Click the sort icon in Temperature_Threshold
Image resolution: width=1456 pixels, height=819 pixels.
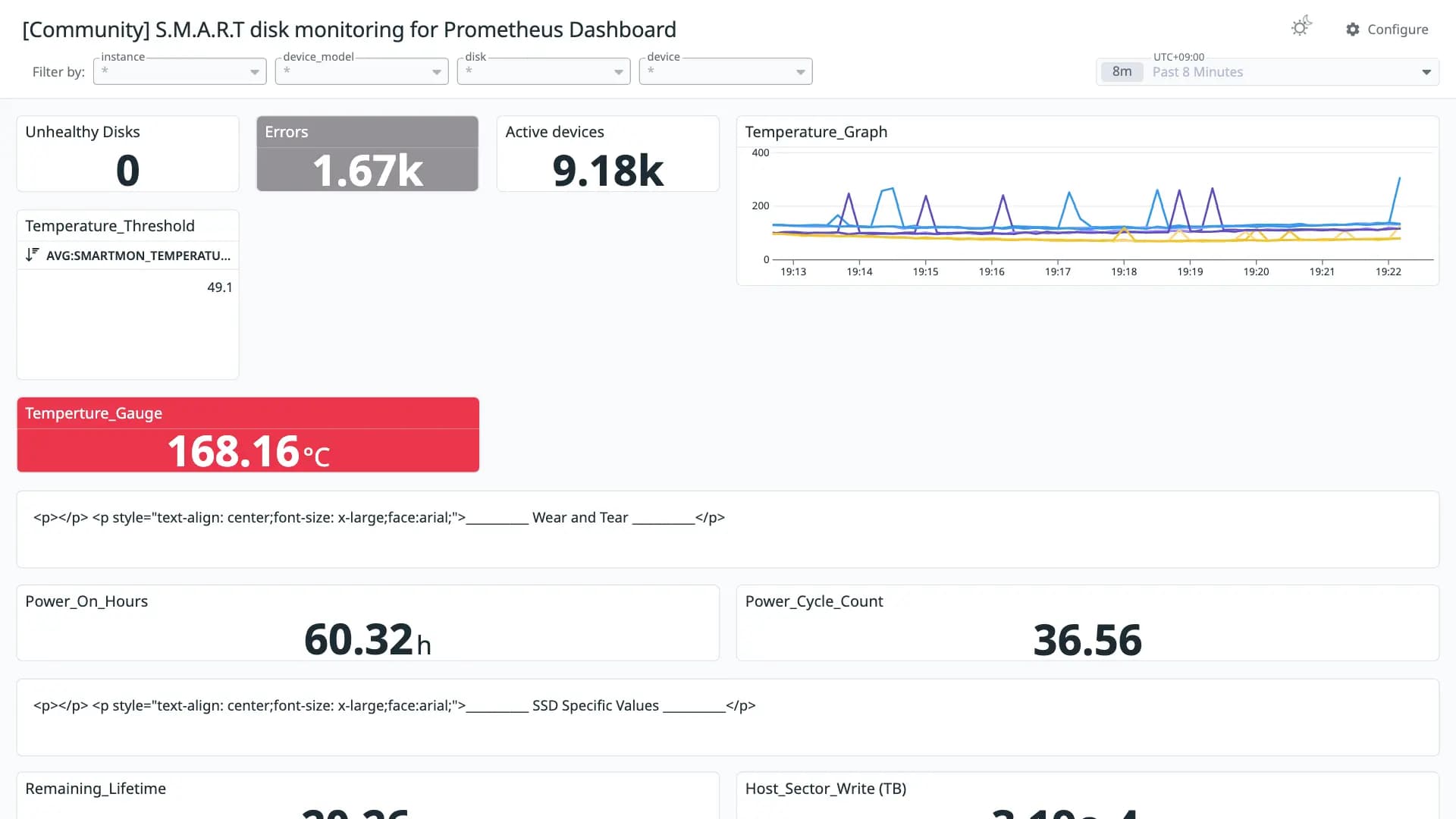(x=32, y=255)
